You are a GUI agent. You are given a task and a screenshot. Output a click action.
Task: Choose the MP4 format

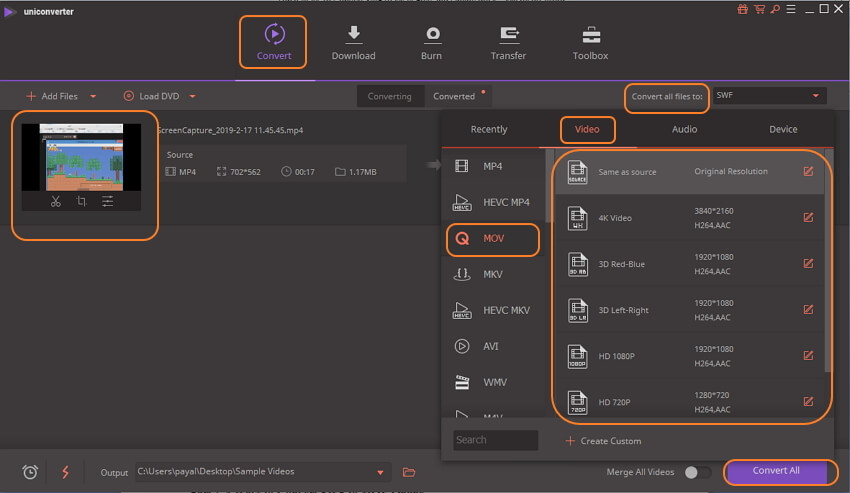(493, 166)
